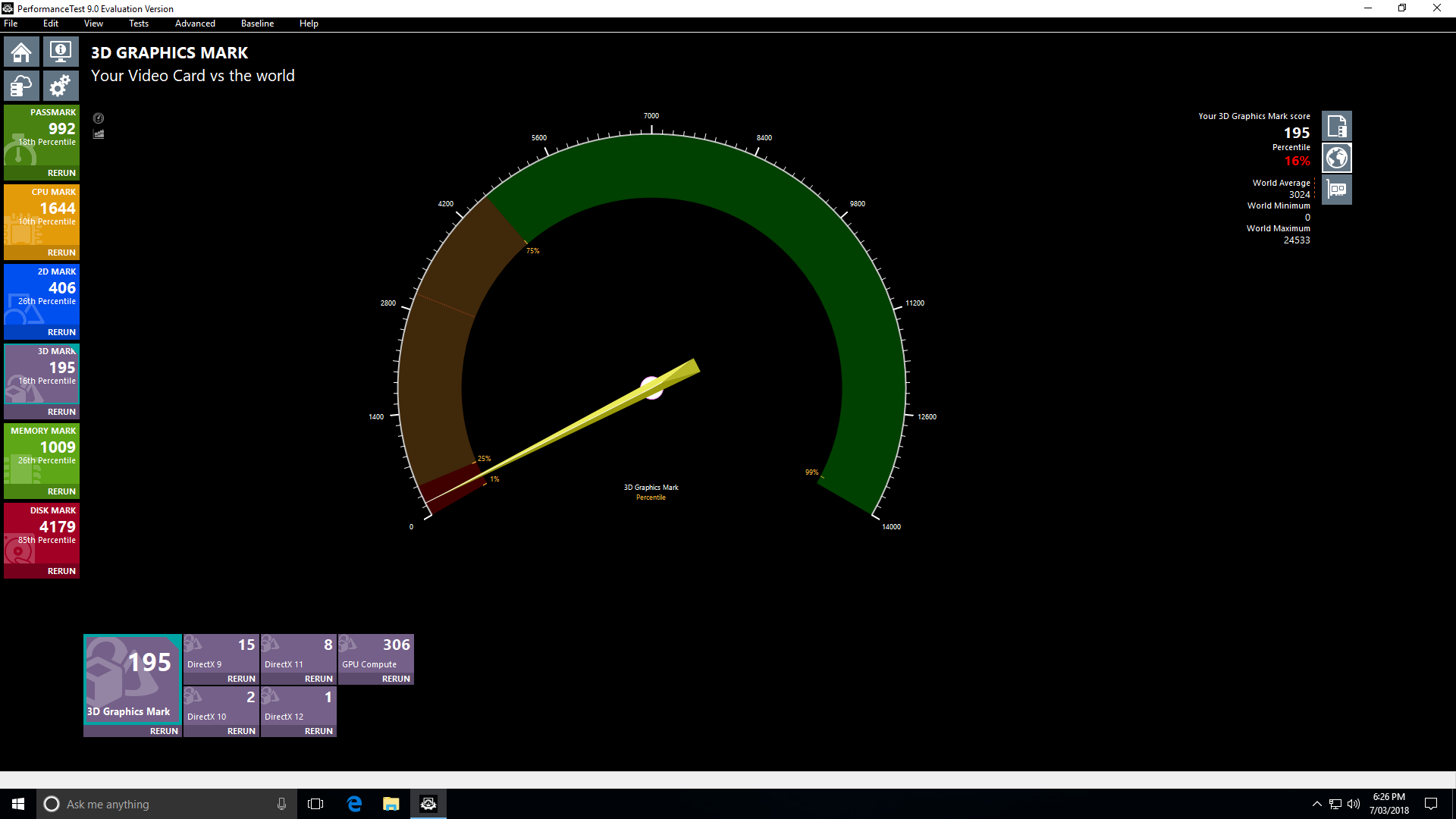Open the taskbar volume control

[x=1354, y=804]
